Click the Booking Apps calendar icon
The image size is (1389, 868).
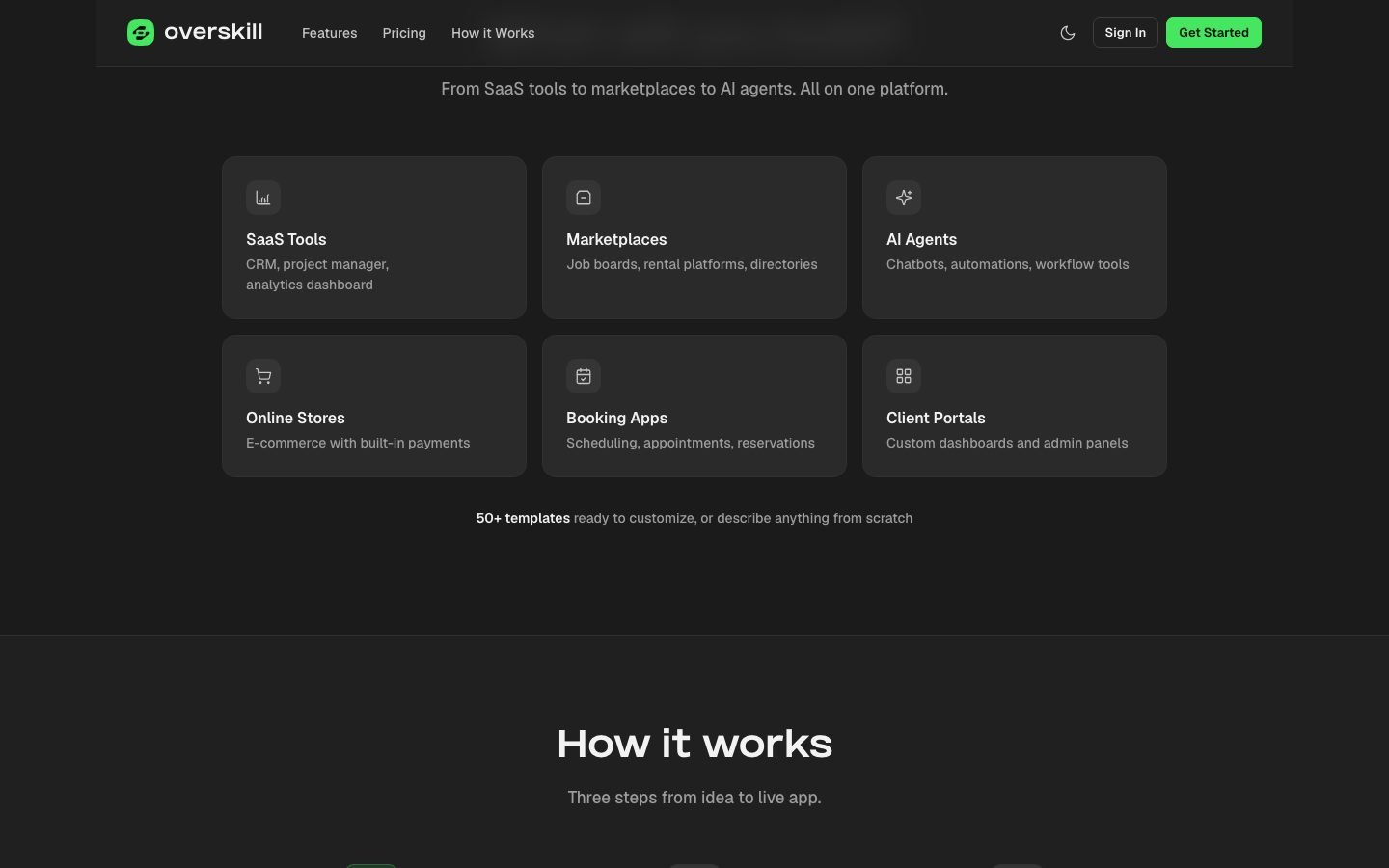pyautogui.click(x=584, y=376)
